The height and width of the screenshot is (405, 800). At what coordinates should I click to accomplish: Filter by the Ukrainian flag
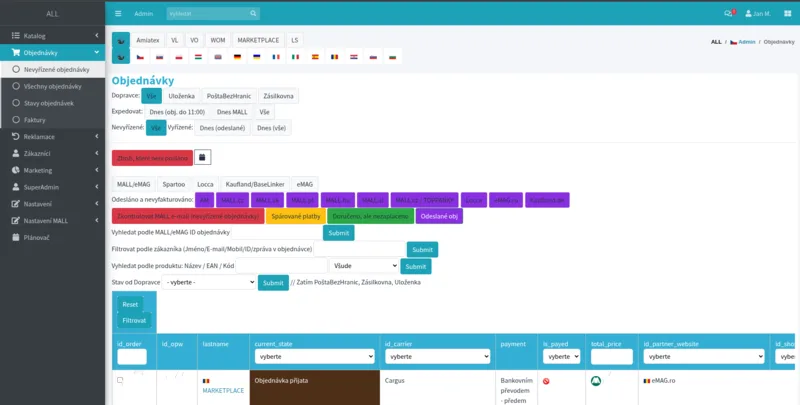pyautogui.click(x=257, y=57)
